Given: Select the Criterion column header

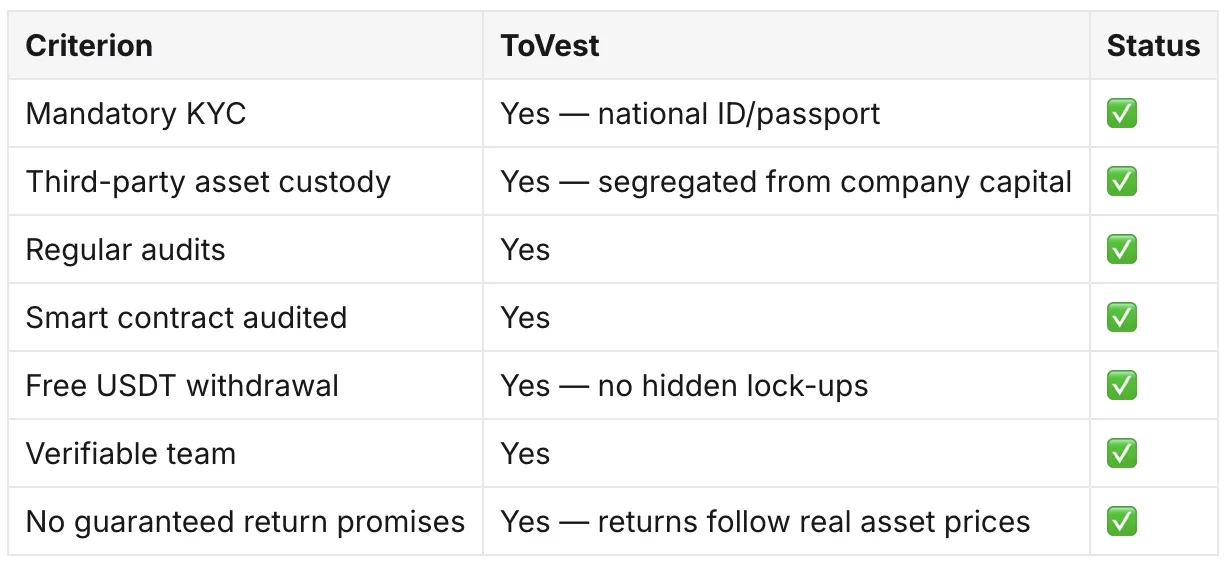Looking at the screenshot, I should (89, 46).
